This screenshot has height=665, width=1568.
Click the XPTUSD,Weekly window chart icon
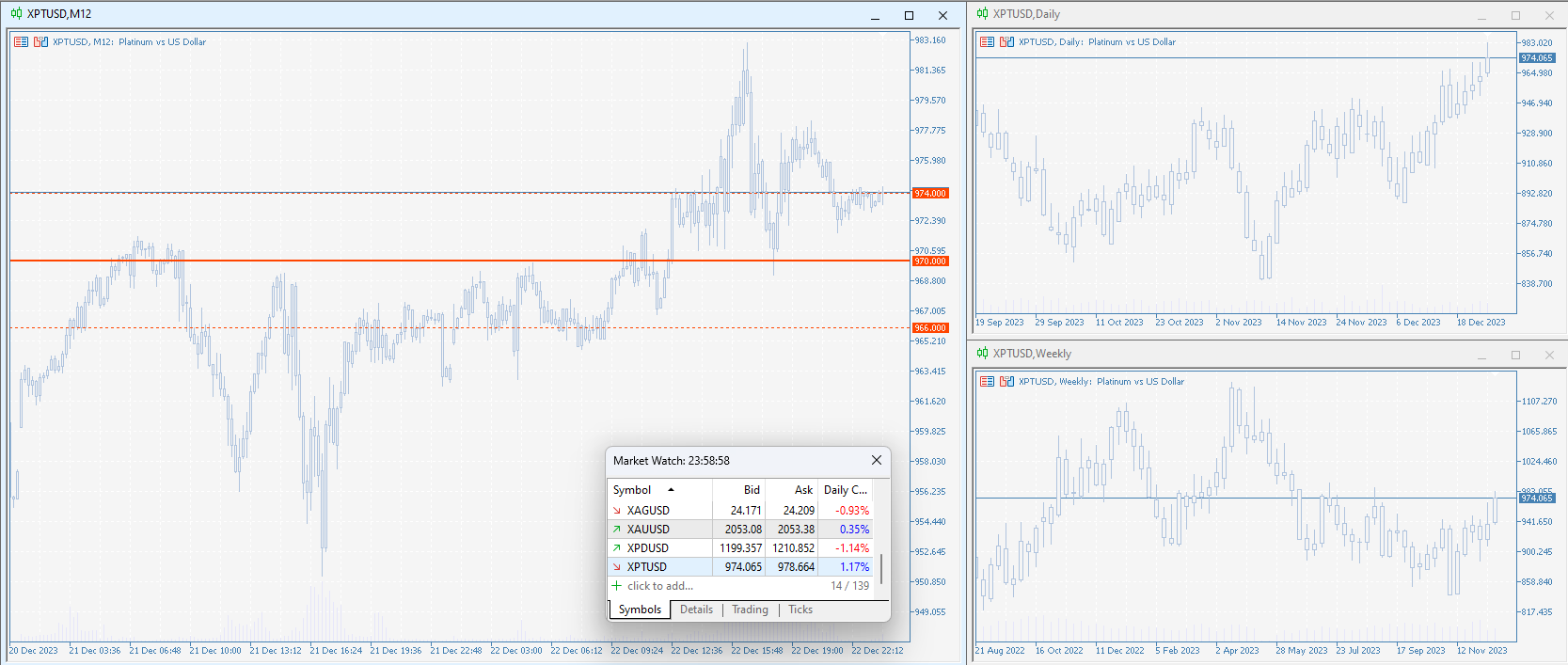point(982,354)
